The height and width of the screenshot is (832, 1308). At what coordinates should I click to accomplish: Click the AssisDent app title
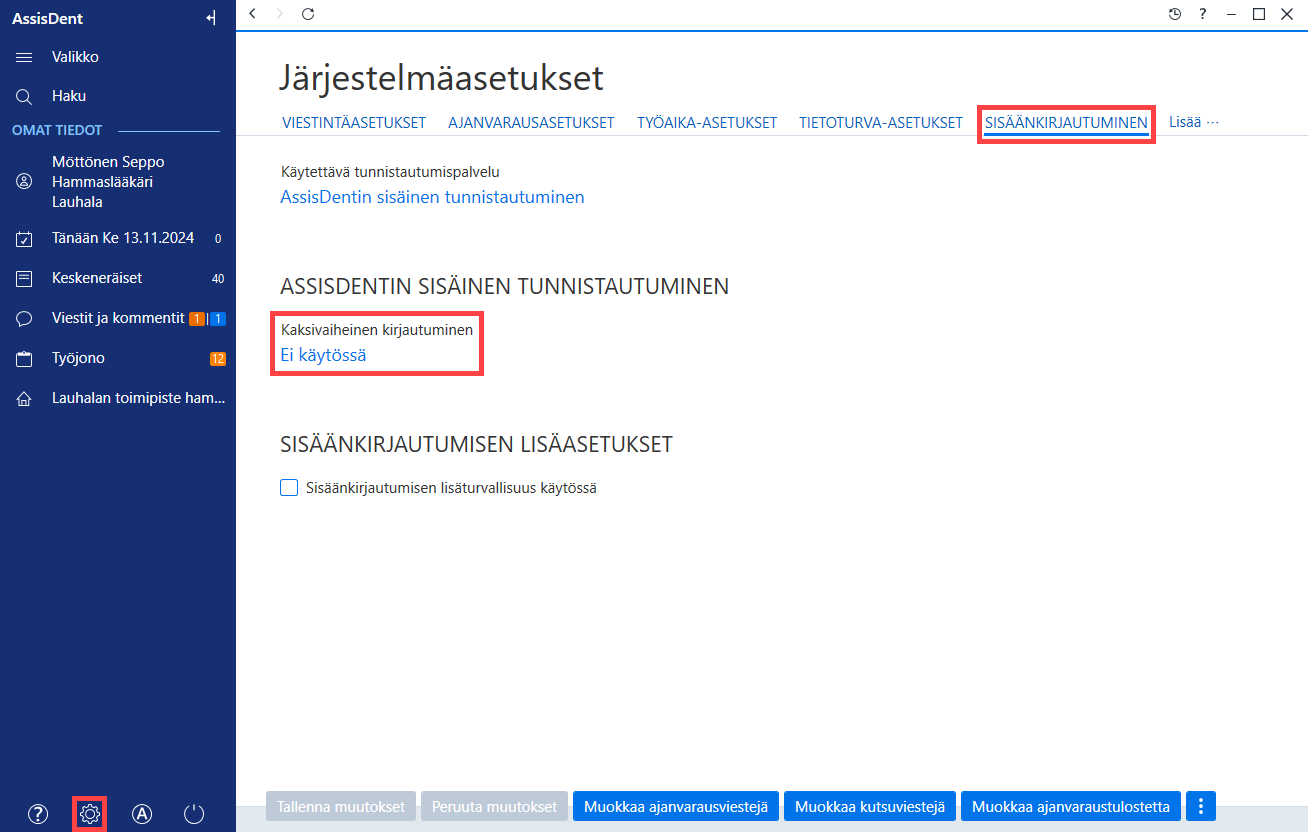pyautogui.click(x=47, y=18)
